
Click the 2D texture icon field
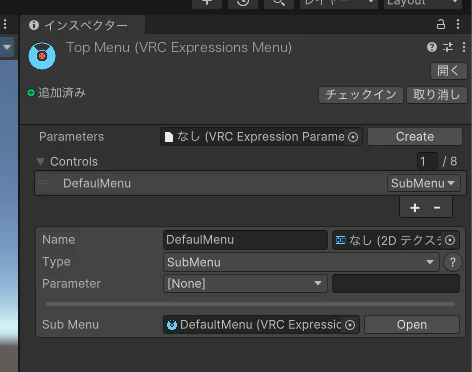396,240
